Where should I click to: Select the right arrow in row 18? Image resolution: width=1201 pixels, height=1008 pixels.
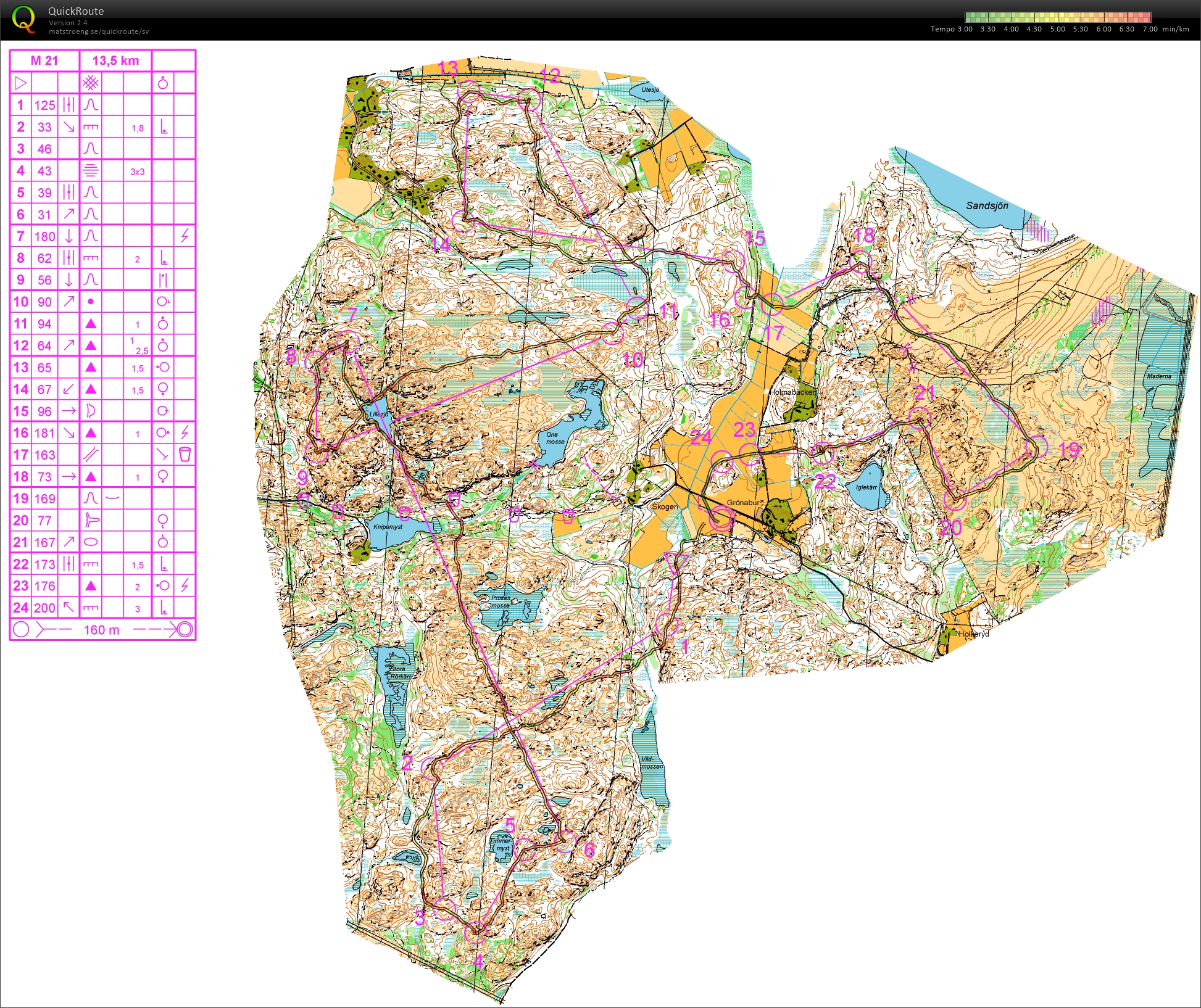coord(69,476)
